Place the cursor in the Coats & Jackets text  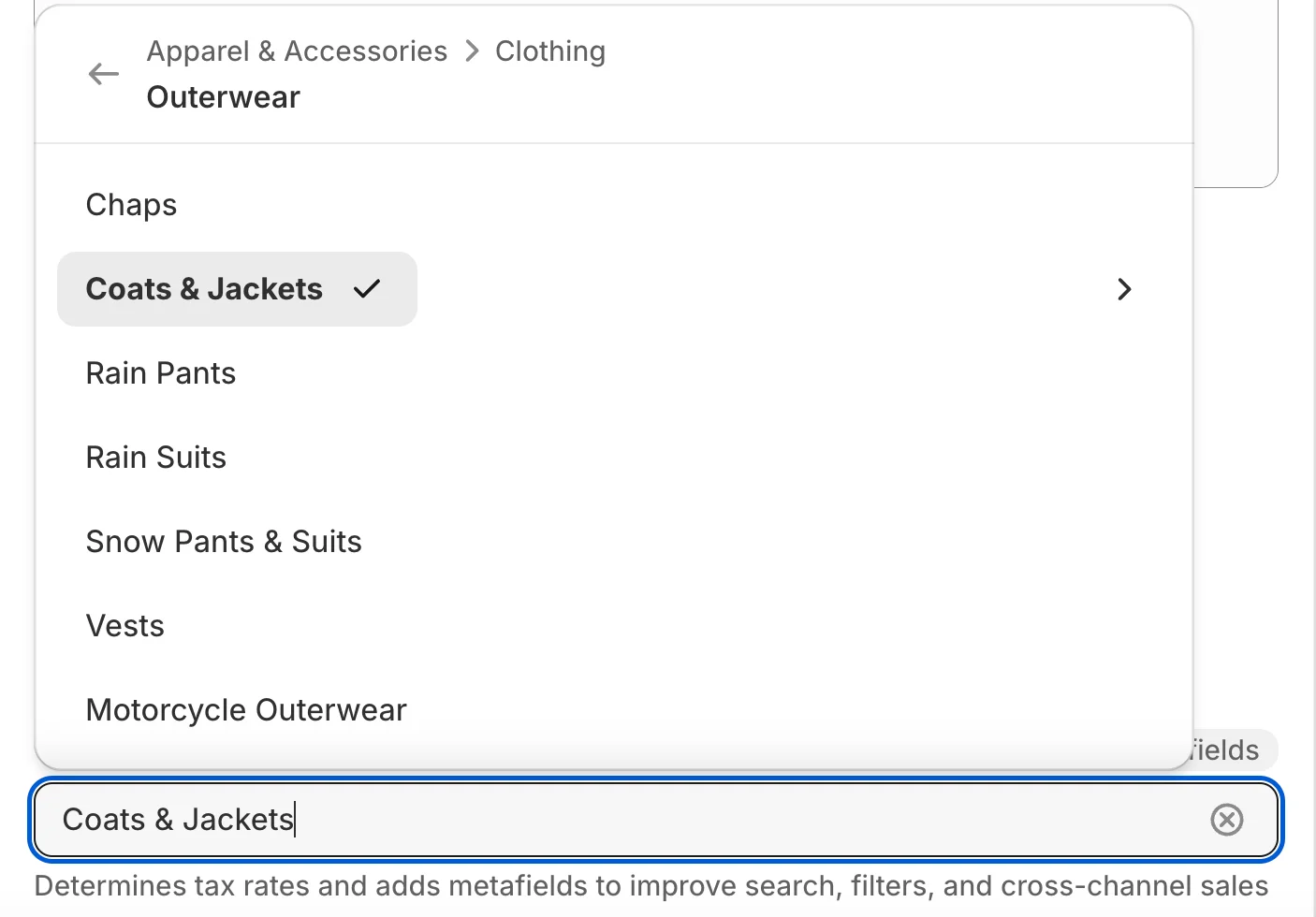coord(177,820)
